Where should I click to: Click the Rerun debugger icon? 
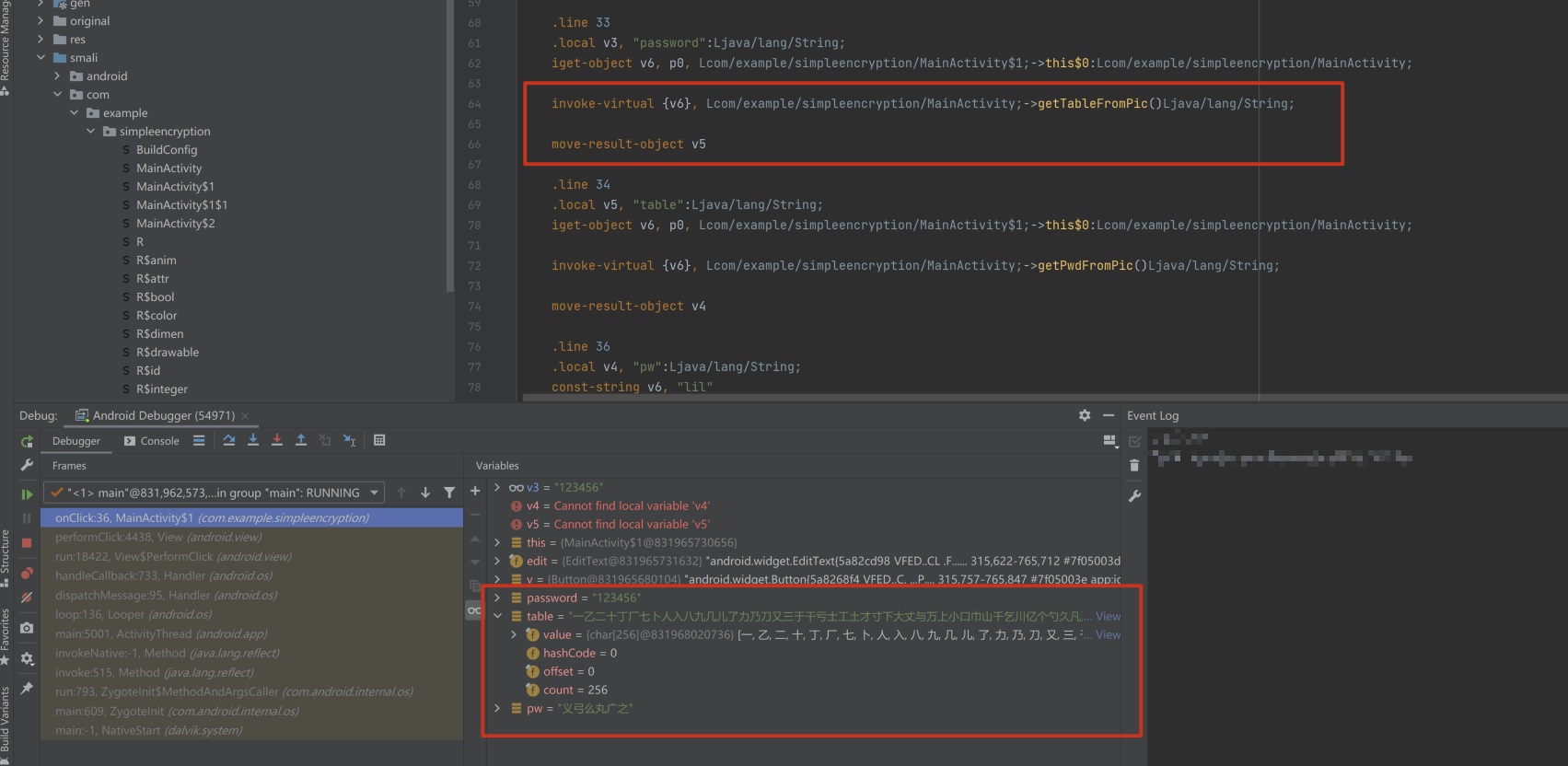point(27,442)
